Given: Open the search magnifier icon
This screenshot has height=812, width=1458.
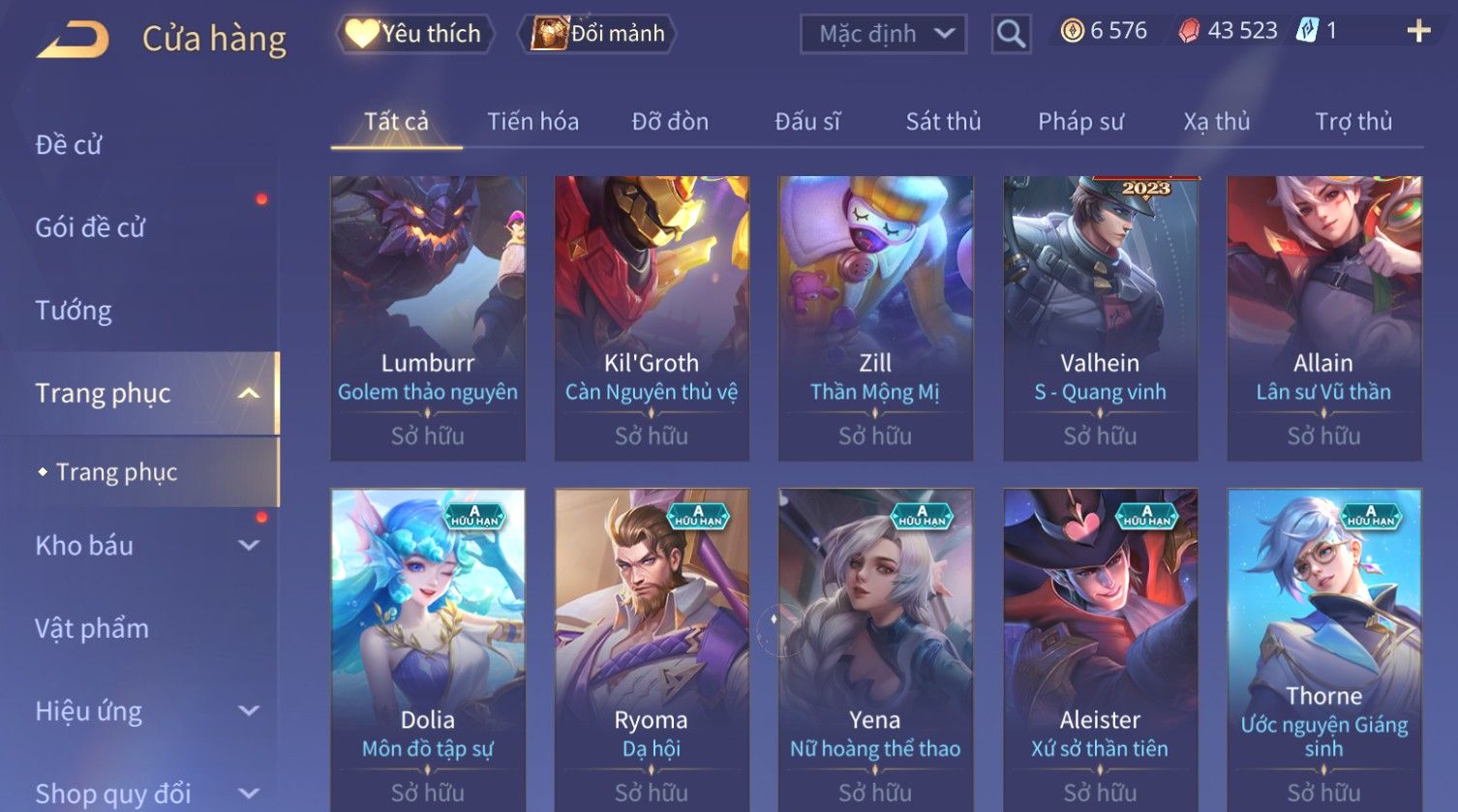Looking at the screenshot, I should [x=1011, y=34].
